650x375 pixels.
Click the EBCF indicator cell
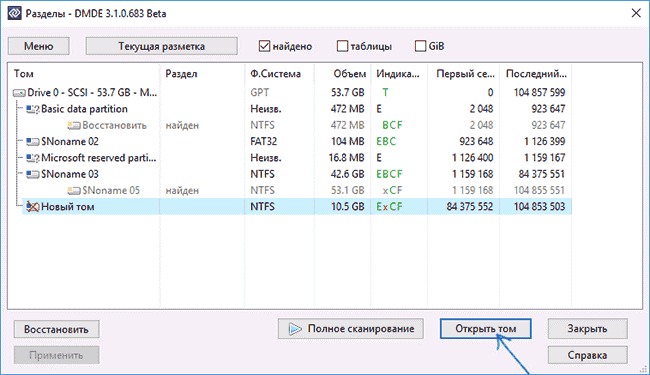(389, 174)
